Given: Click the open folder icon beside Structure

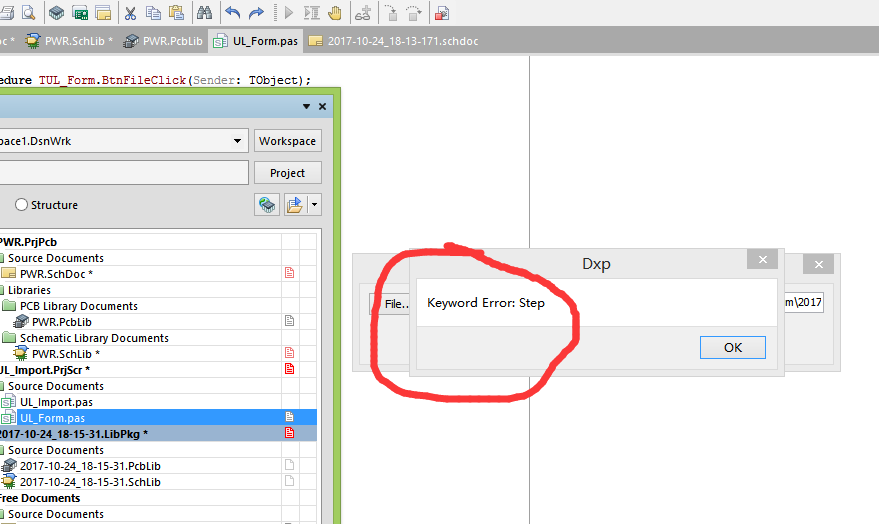Looking at the screenshot, I should pyautogui.click(x=295, y=205).
